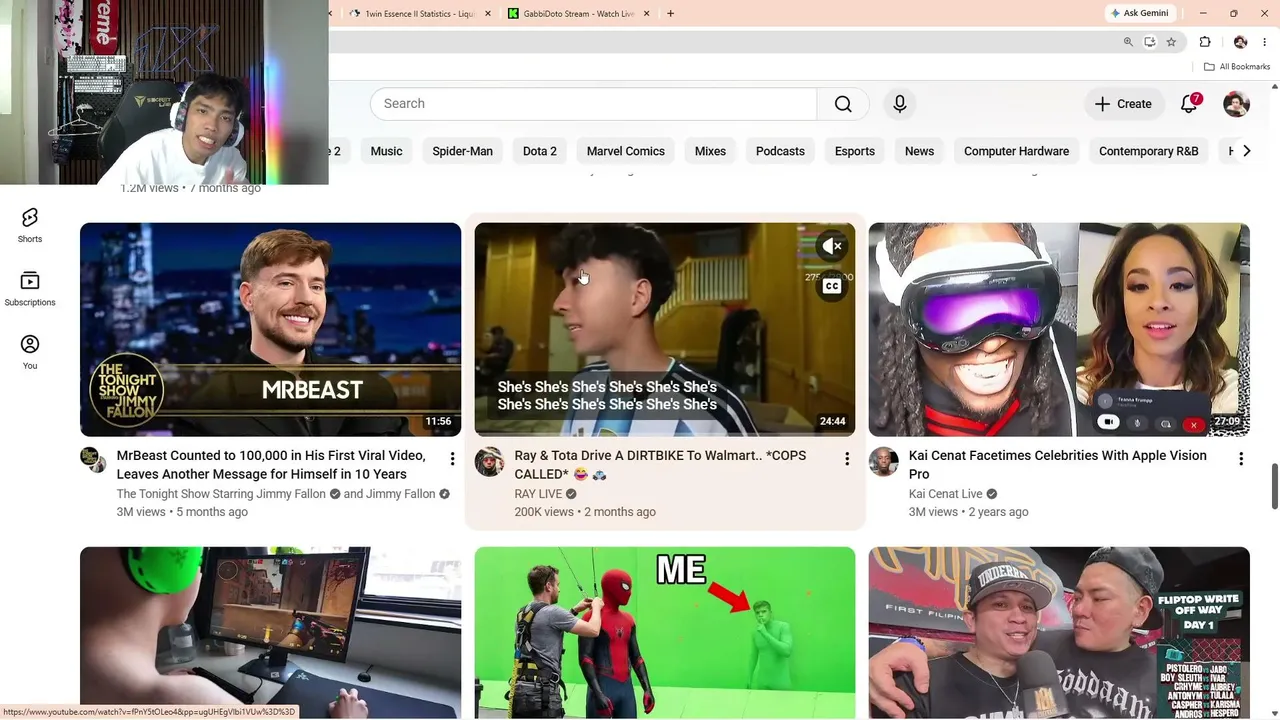Open Chrome zoom magnifier in address bar
This screenshot has height=720, width=1280.
tap(1128, 42)
